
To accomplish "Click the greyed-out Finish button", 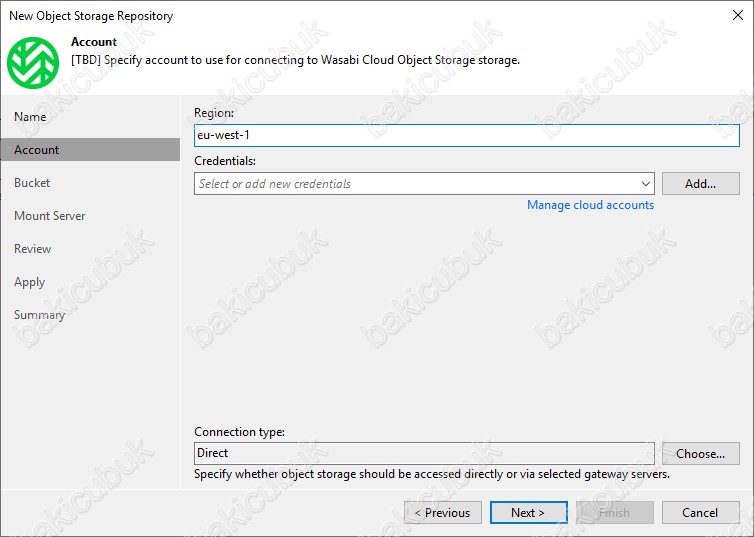I will (615, 512).
